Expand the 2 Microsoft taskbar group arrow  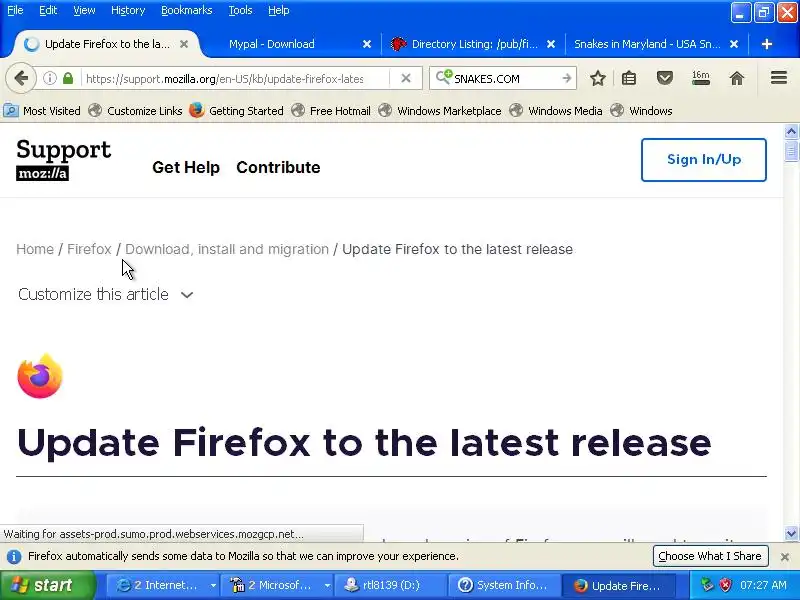click(327, 585)
